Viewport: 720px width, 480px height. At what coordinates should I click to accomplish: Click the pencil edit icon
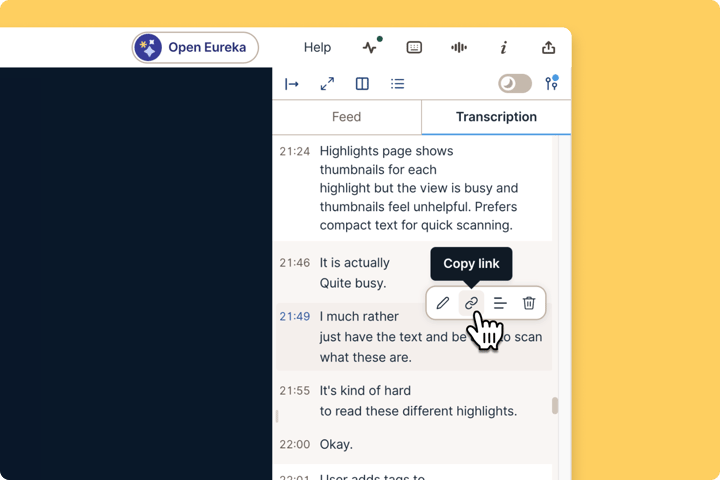(443, 303)
